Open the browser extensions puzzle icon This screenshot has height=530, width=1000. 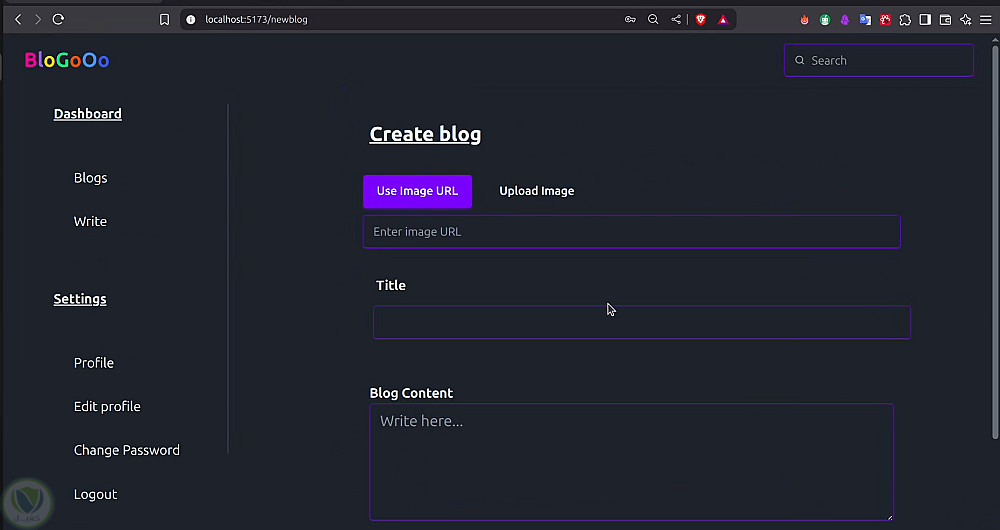click(x=905, y=19)
